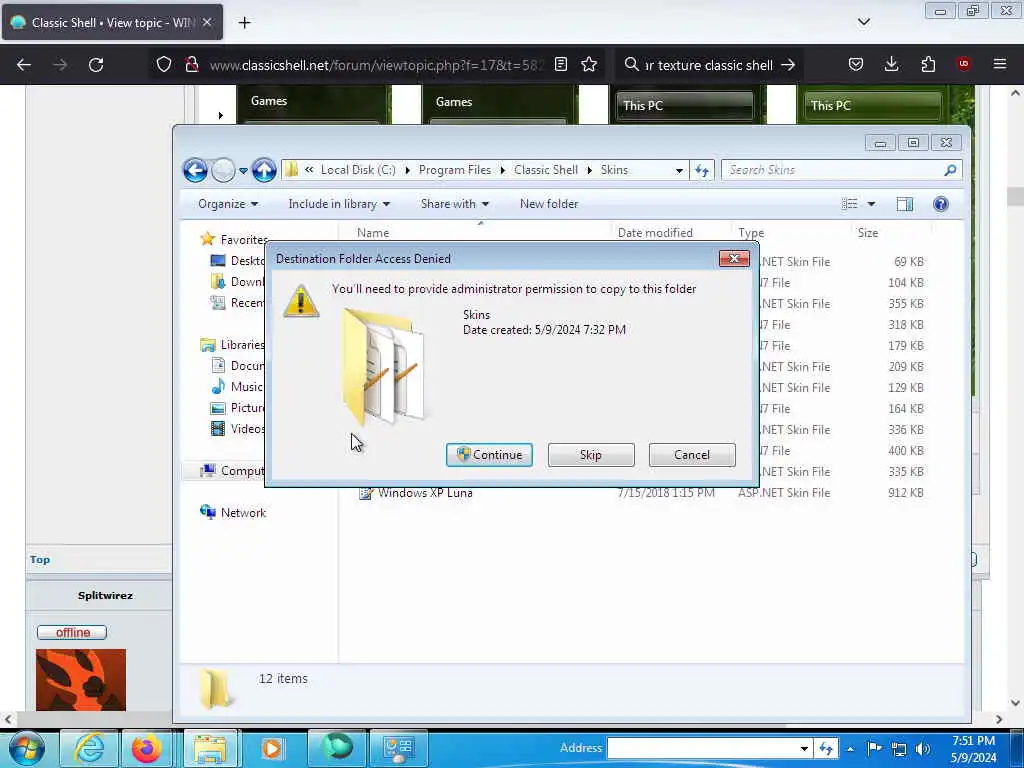This screenshot has width=1024, height=768.
Task: Open Libraries in the navigation pane
Action: 232,345
